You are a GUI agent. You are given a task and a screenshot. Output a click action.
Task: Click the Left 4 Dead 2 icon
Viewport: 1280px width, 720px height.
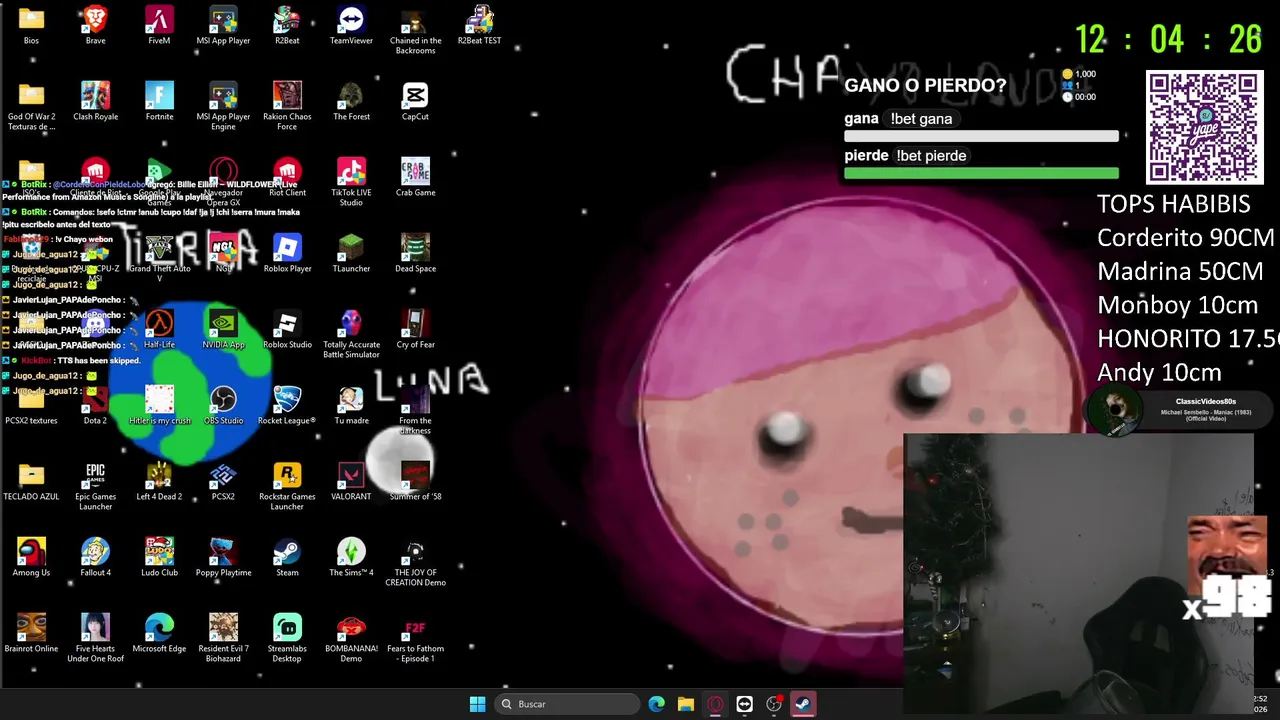pyautogui.click(x=159, y=482)
